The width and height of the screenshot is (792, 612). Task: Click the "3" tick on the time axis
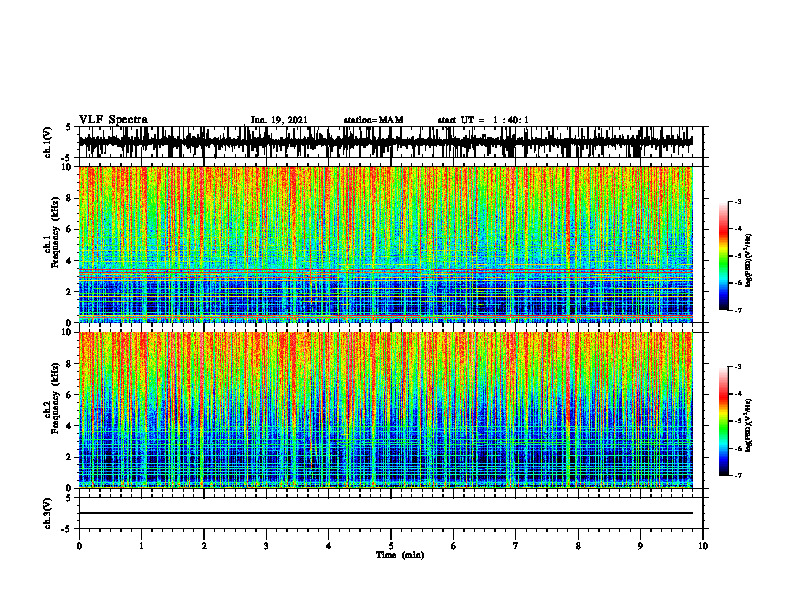click(266, 546)
